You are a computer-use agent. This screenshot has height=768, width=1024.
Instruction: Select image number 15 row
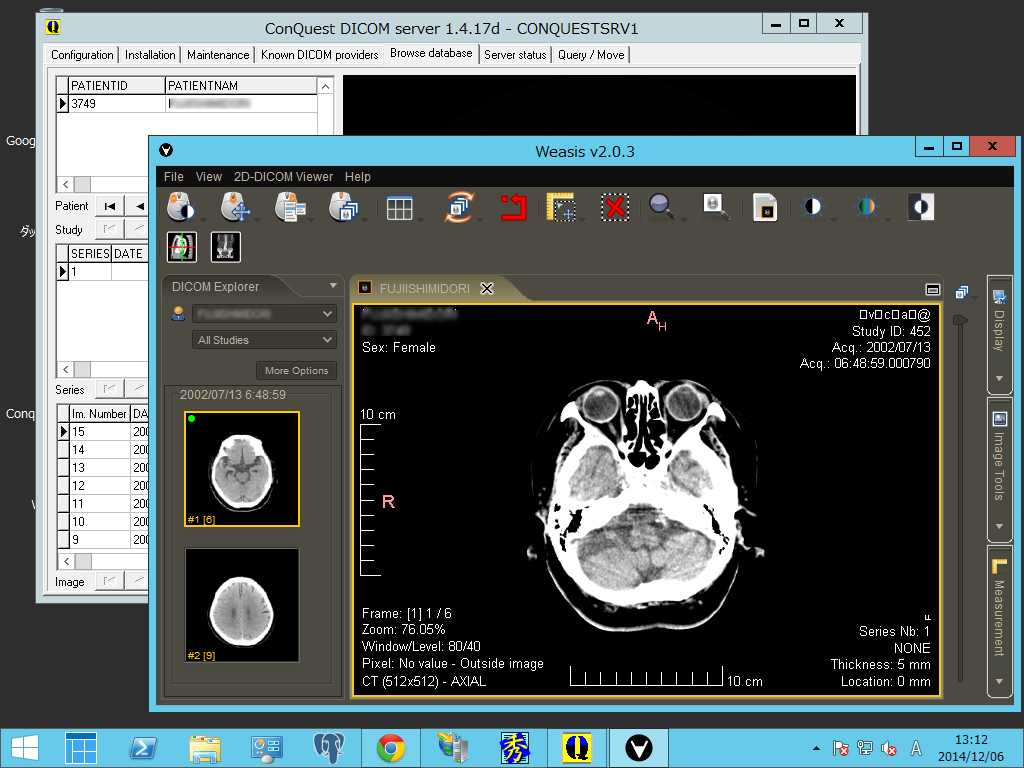click(x=103, y=432)
